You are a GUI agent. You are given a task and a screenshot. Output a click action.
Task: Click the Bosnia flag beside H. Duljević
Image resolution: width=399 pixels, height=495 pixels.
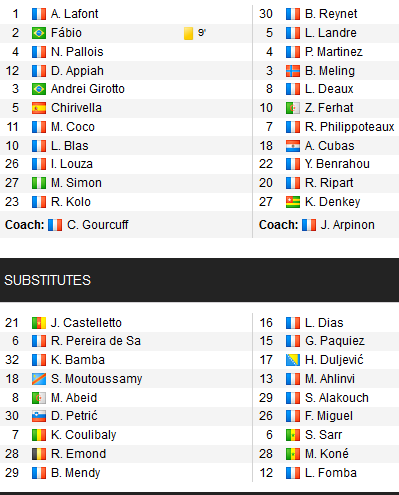point(293,360)
